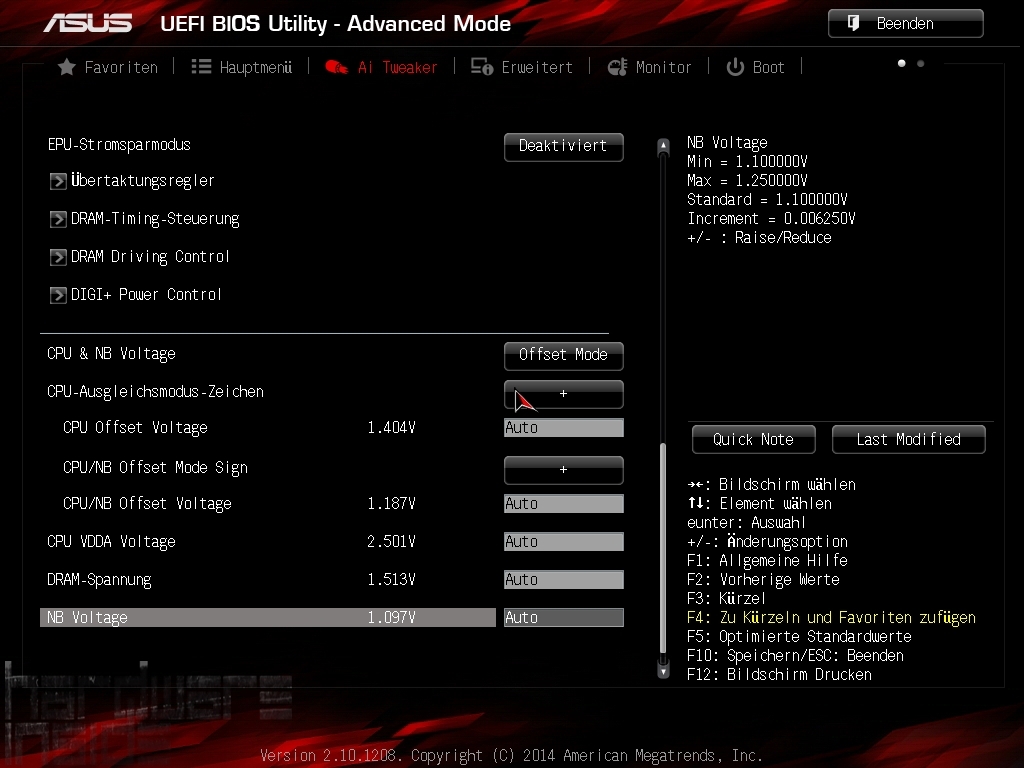This screenshot has height=768, width=1024.
Task: Click the Erweitert settings icon
Action: (482, 67)
